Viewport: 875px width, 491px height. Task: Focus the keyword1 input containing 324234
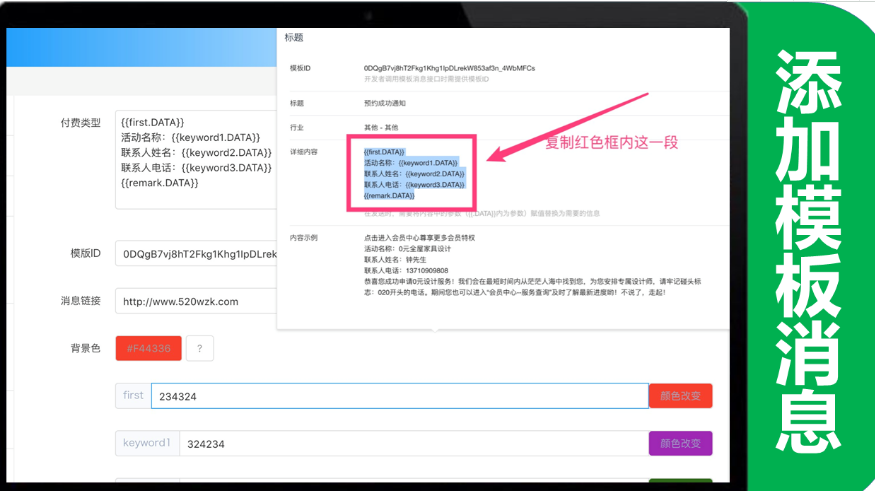412,443
